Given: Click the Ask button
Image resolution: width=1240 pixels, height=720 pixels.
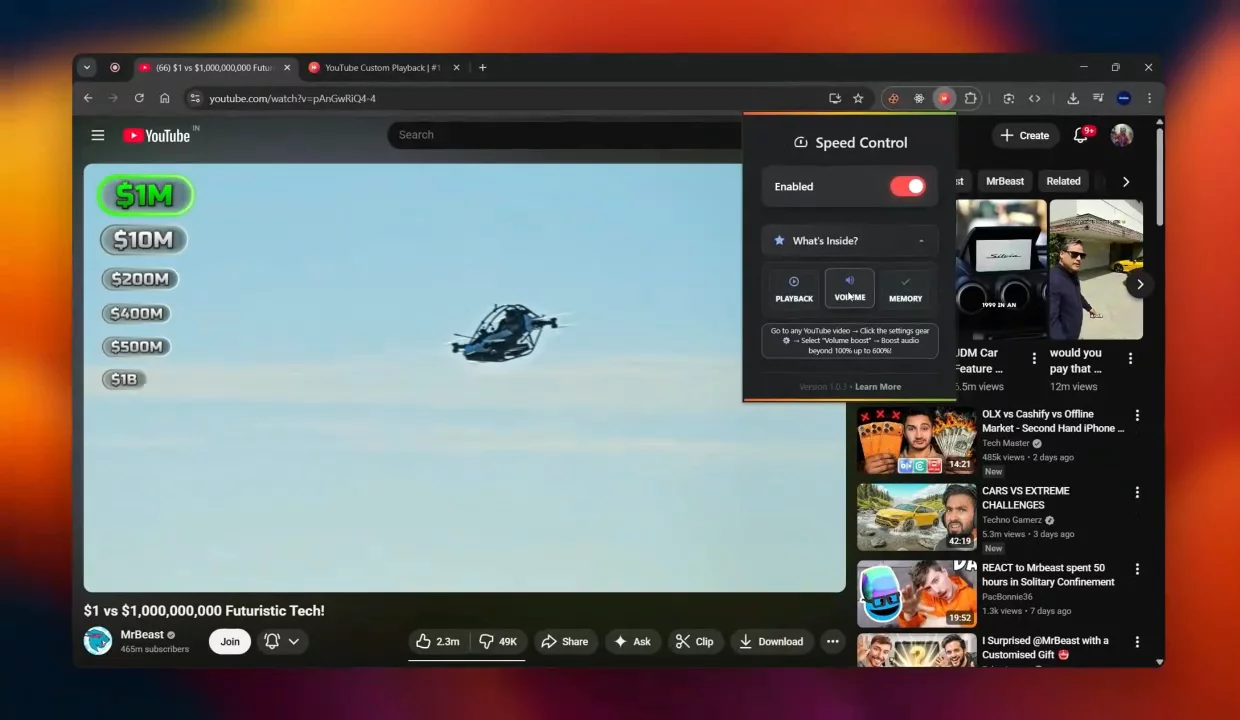Looking at the screenshot, I should (632, 641).
